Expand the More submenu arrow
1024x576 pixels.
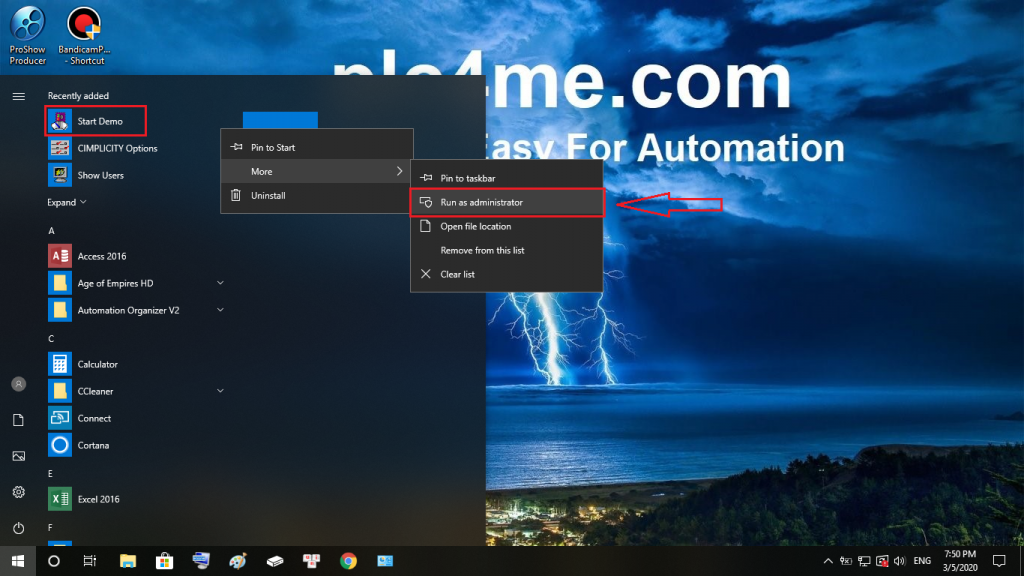tap(400, 172)
